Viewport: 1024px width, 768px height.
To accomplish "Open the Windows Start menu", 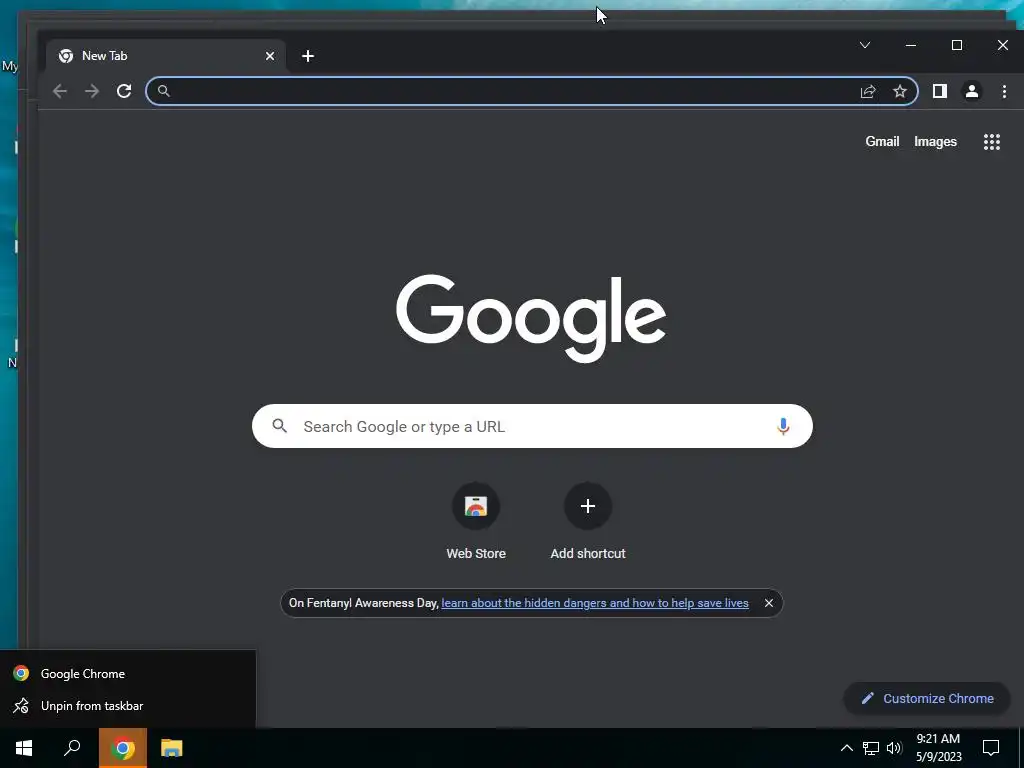I will [24, 748].
